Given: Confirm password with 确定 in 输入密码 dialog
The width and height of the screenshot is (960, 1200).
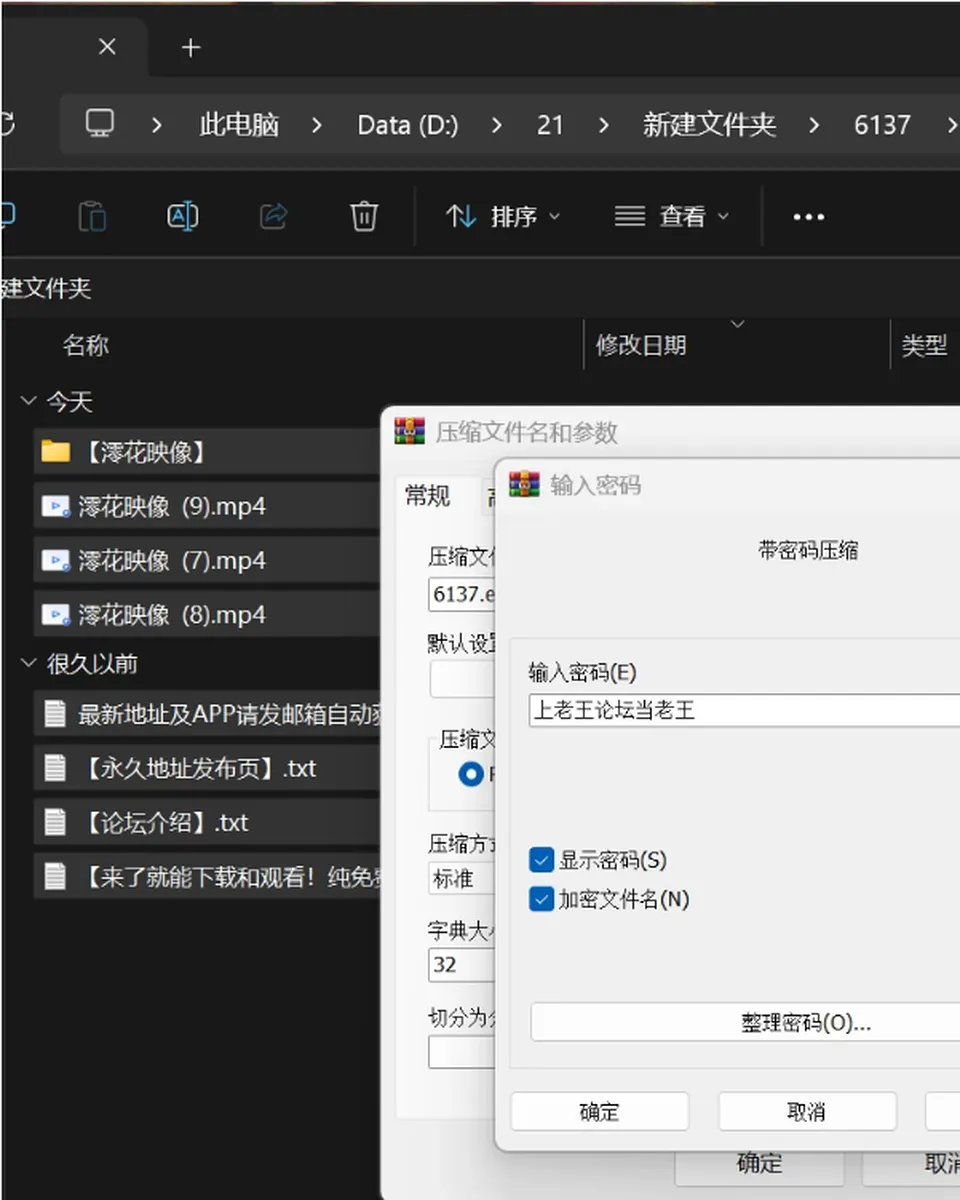Looking at the screenshot, I should [600, 1111].
